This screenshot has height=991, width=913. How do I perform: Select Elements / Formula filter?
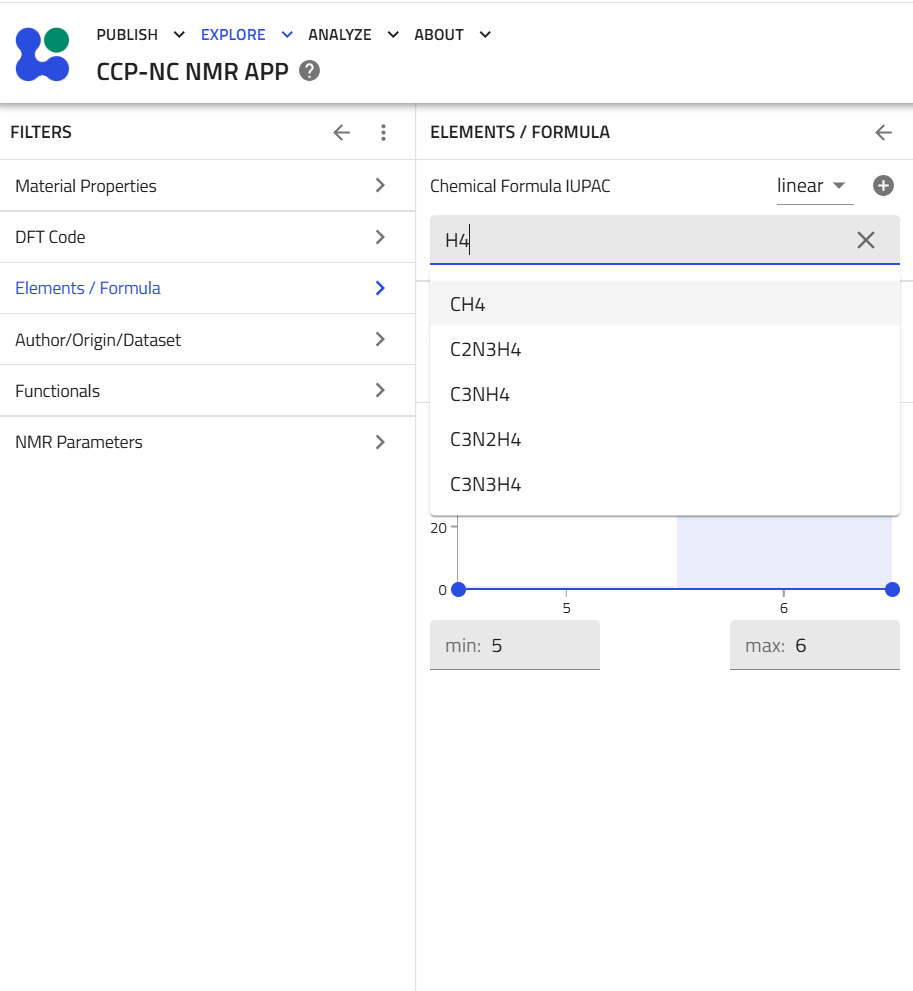pyautogui.click(x=207, y=288)
